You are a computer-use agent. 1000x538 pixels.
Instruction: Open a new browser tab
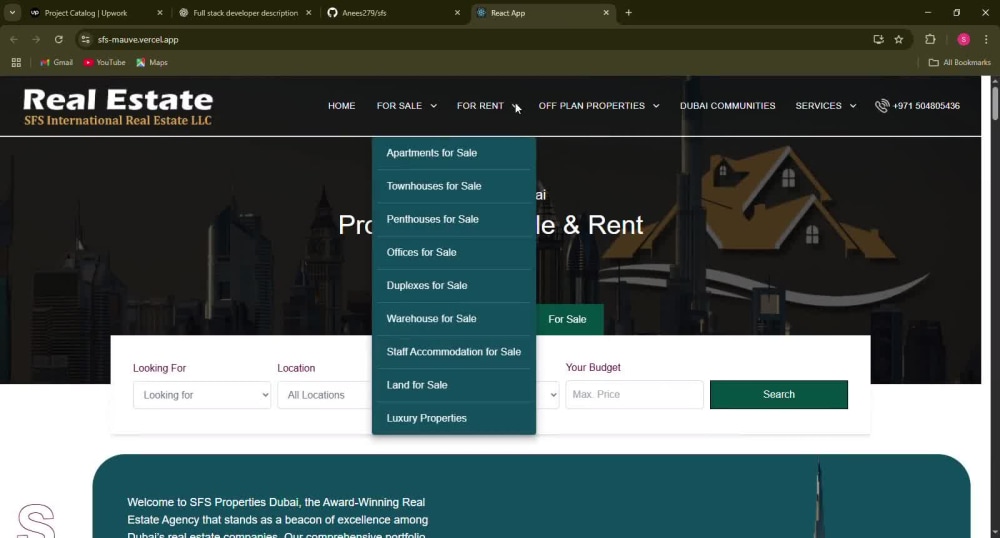coord(628,13)
